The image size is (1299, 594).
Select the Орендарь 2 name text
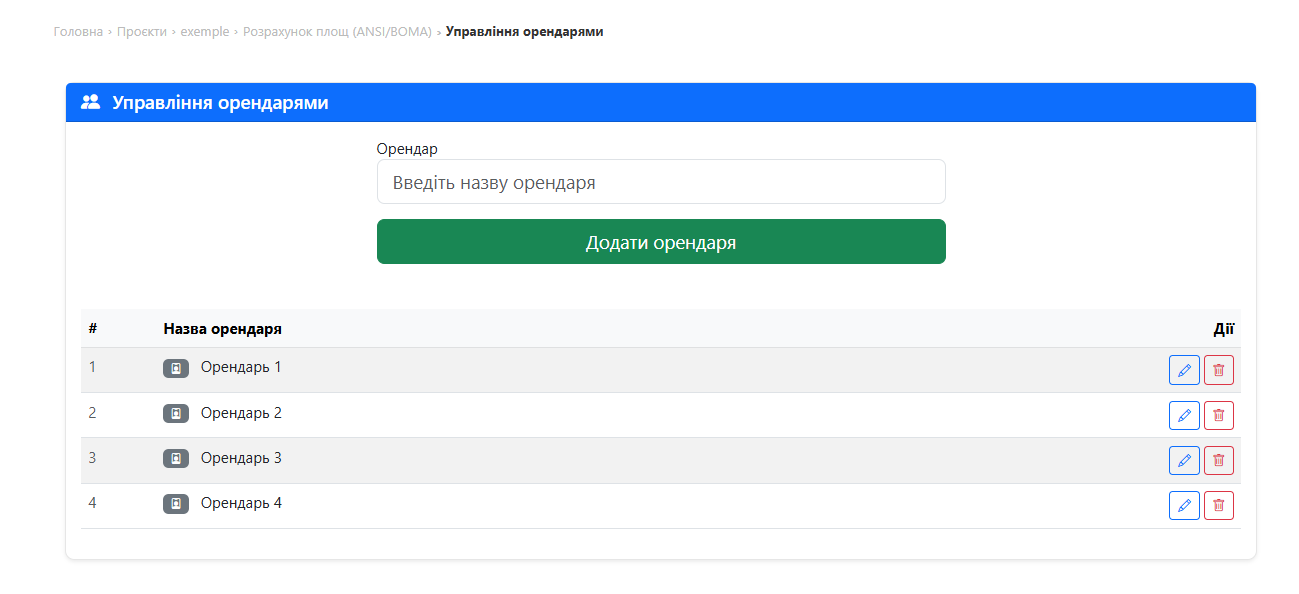coord(241,413)
